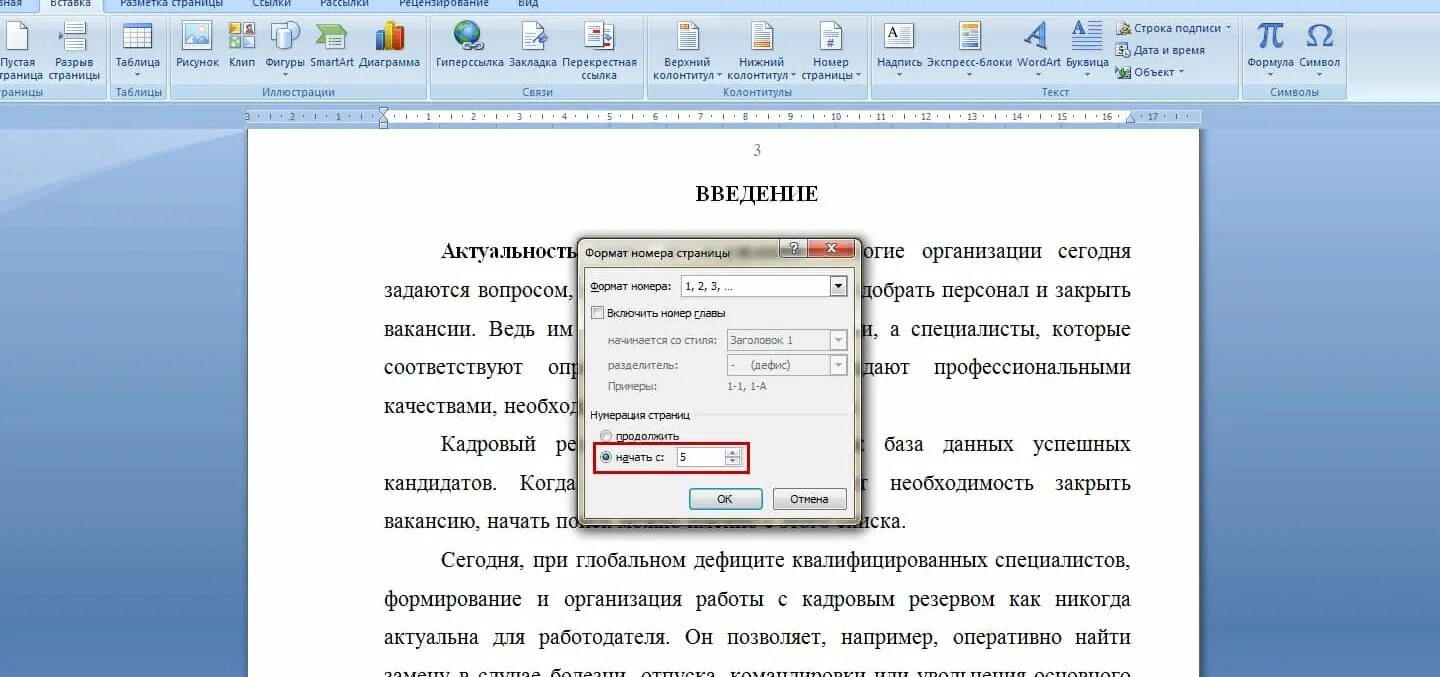Open the Фигуры shapes gallery
This screenshot has height=677, width=1440.
point(285,50)
